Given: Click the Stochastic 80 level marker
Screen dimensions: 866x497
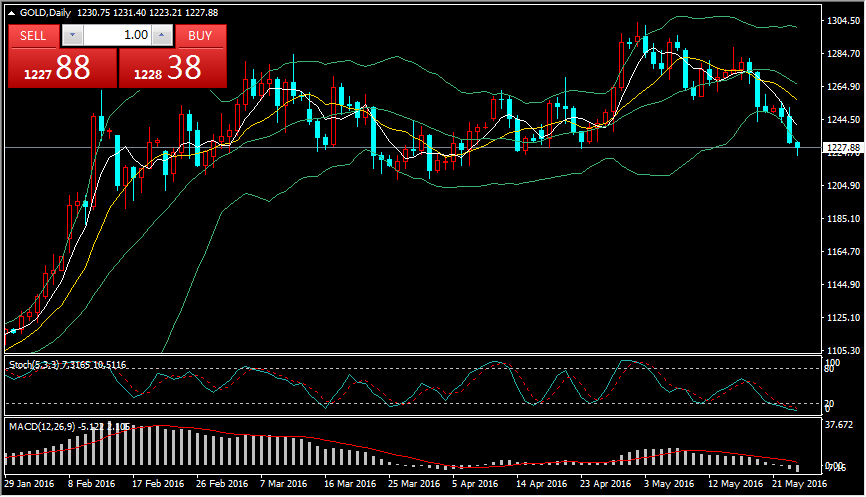Looking at the screenshot, I should pyautogui.click(x=829, y=369).
